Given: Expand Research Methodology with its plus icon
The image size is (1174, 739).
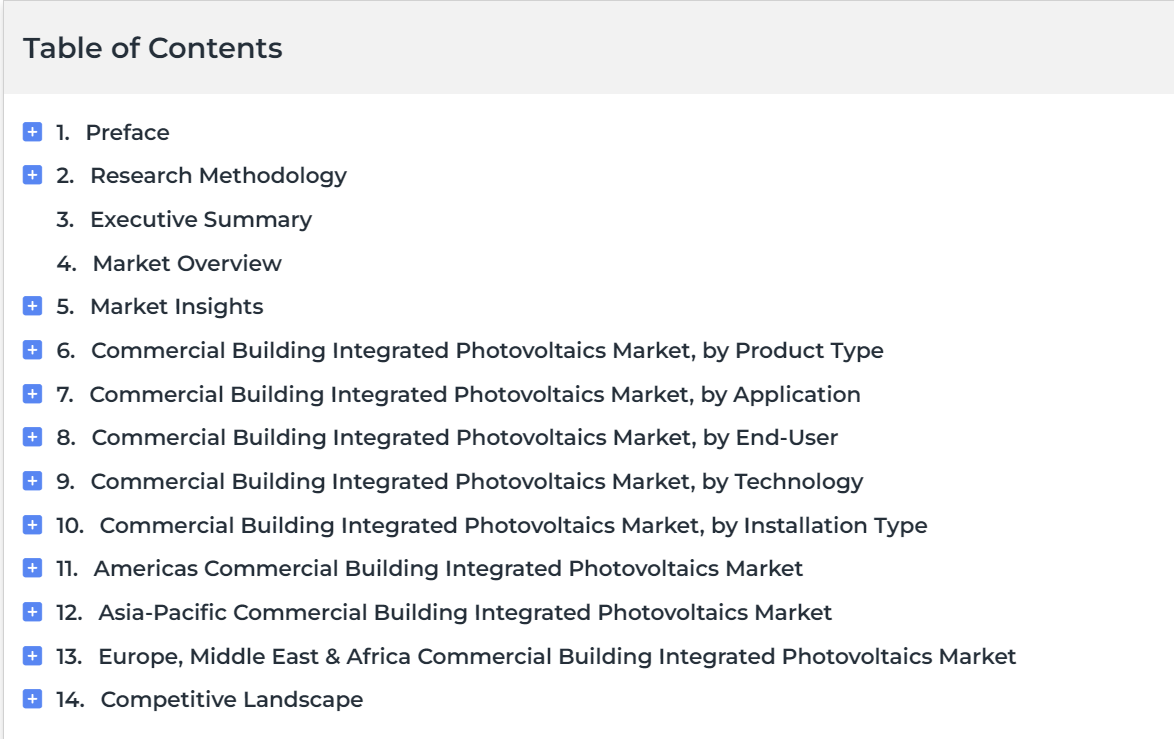Looking at the screenshot, I should click(32, 175).
